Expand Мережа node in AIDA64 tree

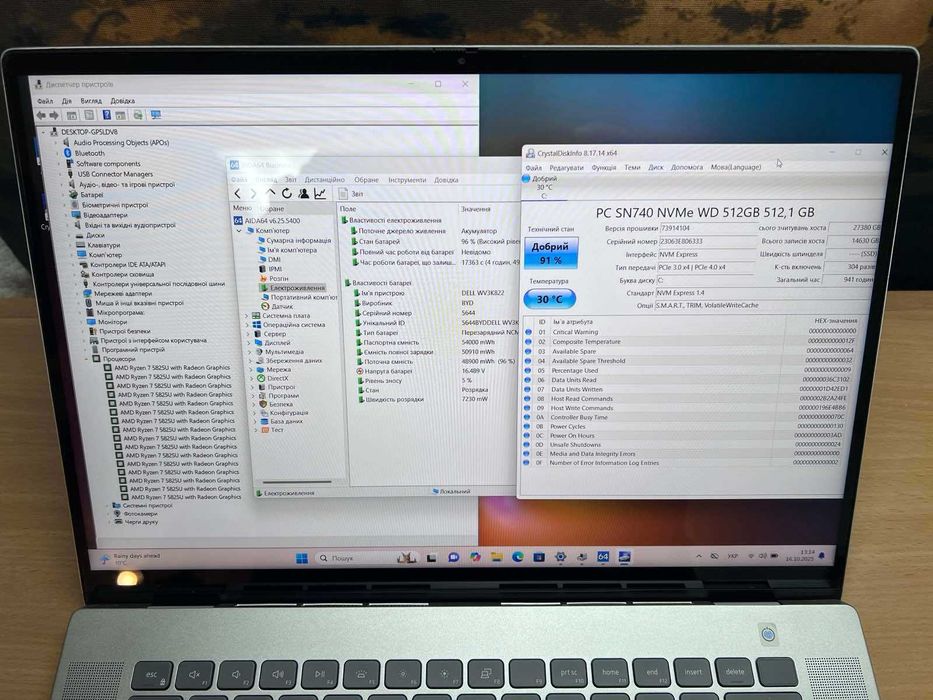pyautogui.click(x=252, y=370)
